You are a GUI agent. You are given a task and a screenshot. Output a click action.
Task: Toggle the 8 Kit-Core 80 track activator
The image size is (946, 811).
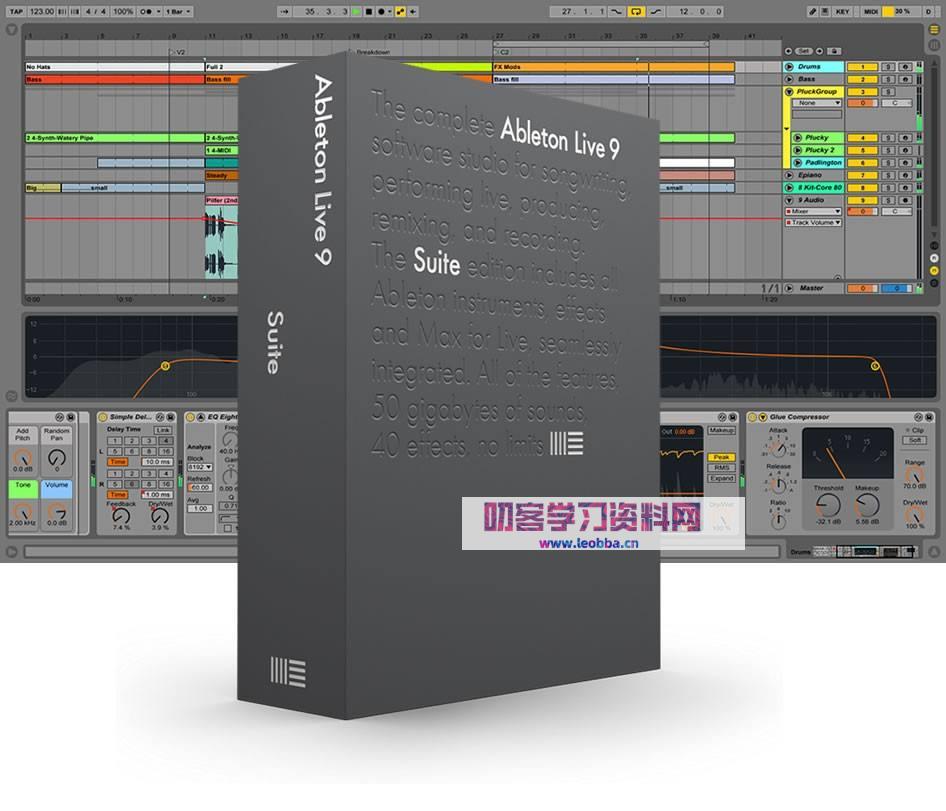862,188
